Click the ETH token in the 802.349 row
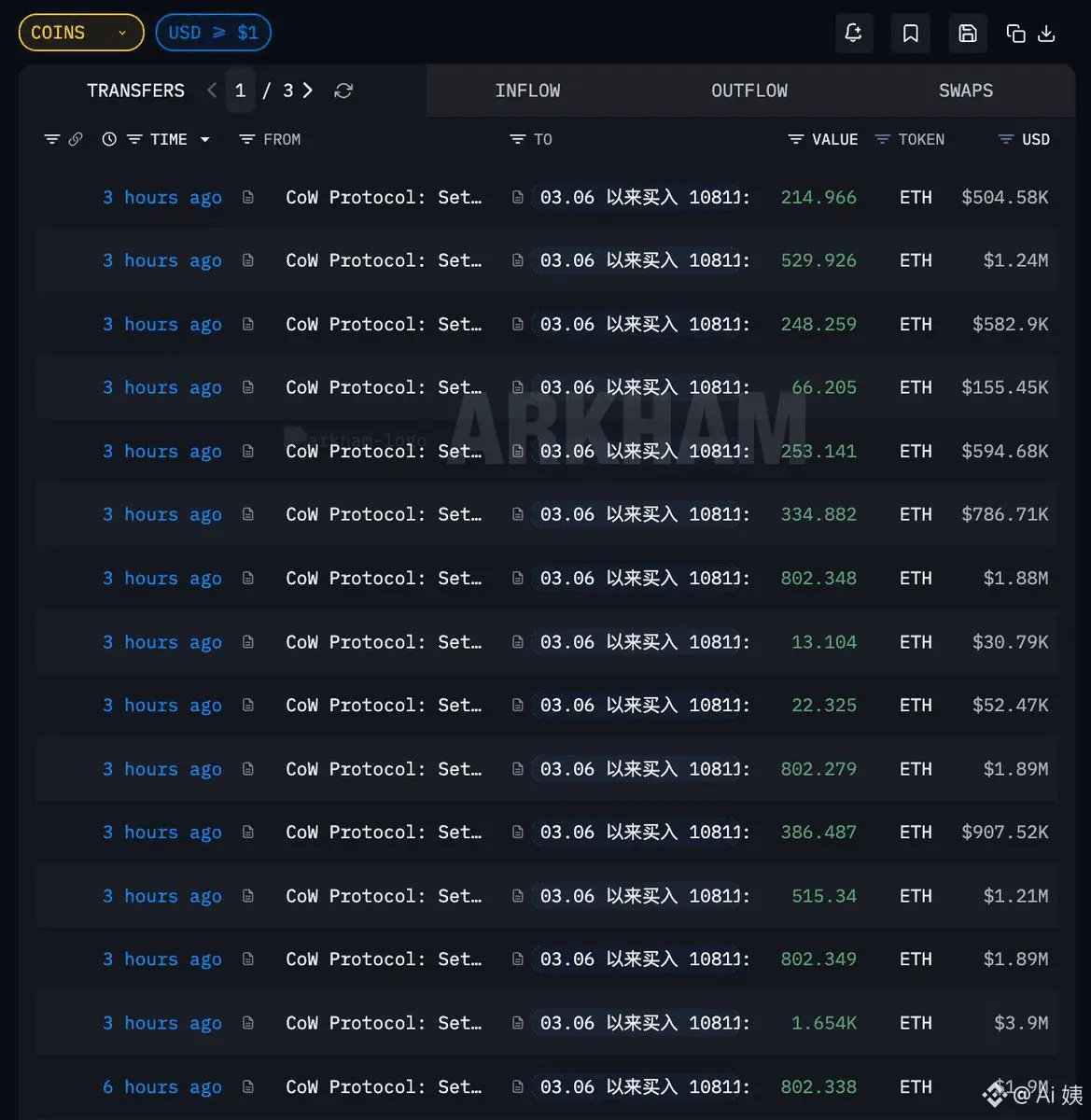The width and height of the screenshot is (1091, 1120). click(x=916, y=959)
